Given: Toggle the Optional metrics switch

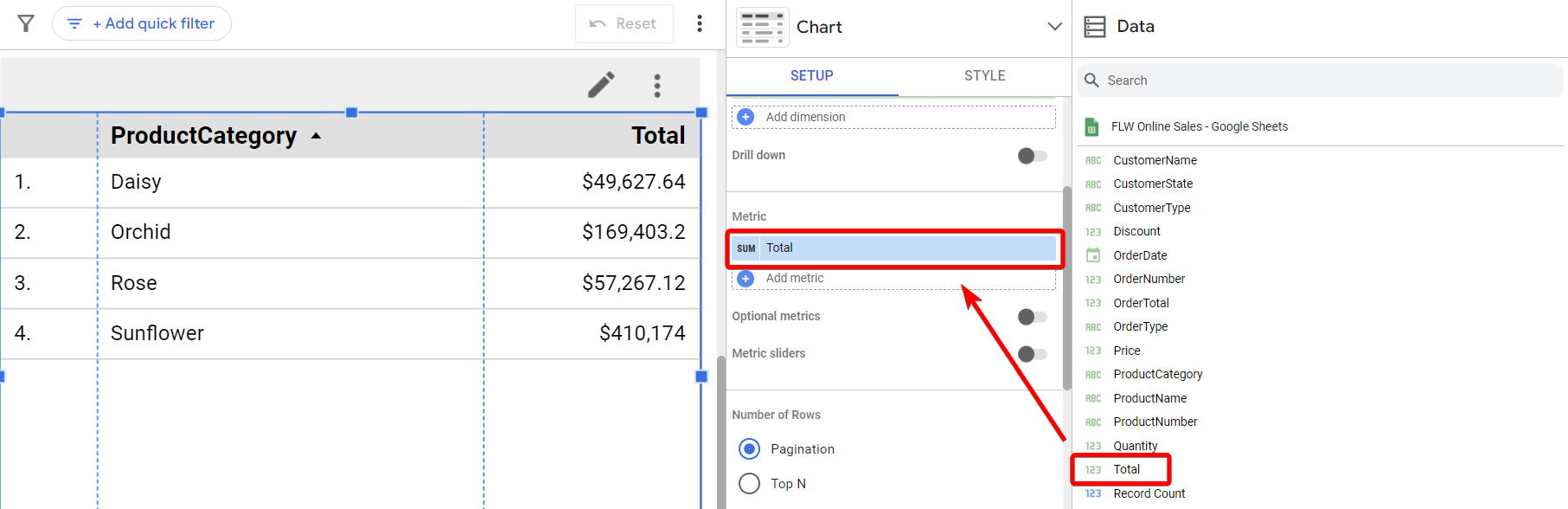Looking at the screenshot, I should 1032,317.
